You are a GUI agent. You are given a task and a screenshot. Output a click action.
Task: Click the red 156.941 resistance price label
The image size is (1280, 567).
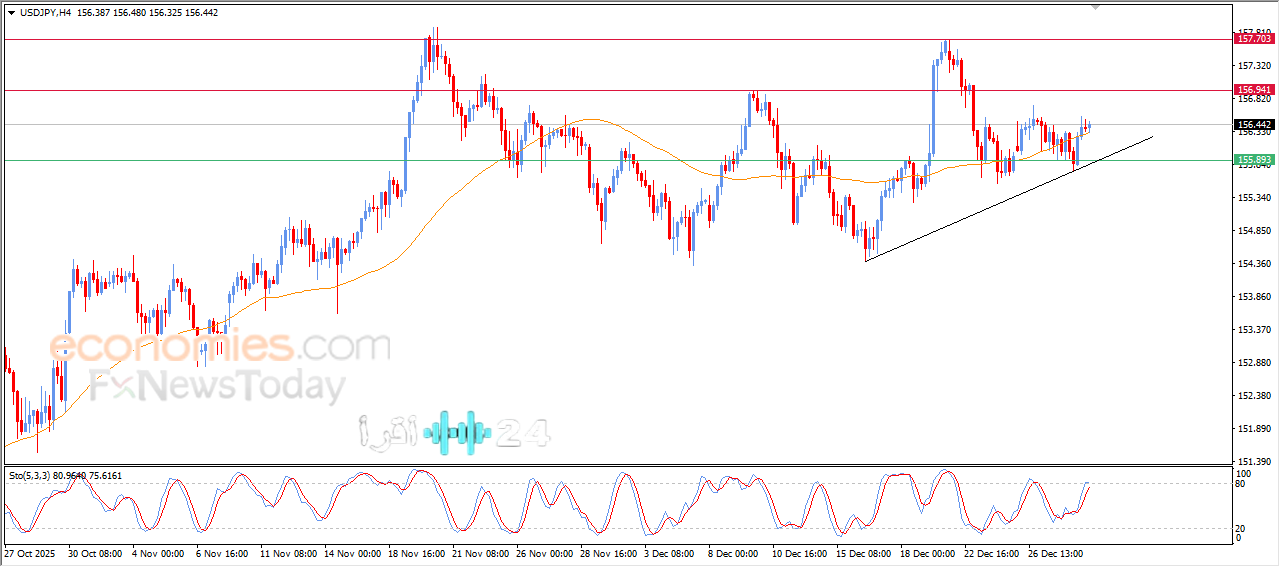[1254, 89]
